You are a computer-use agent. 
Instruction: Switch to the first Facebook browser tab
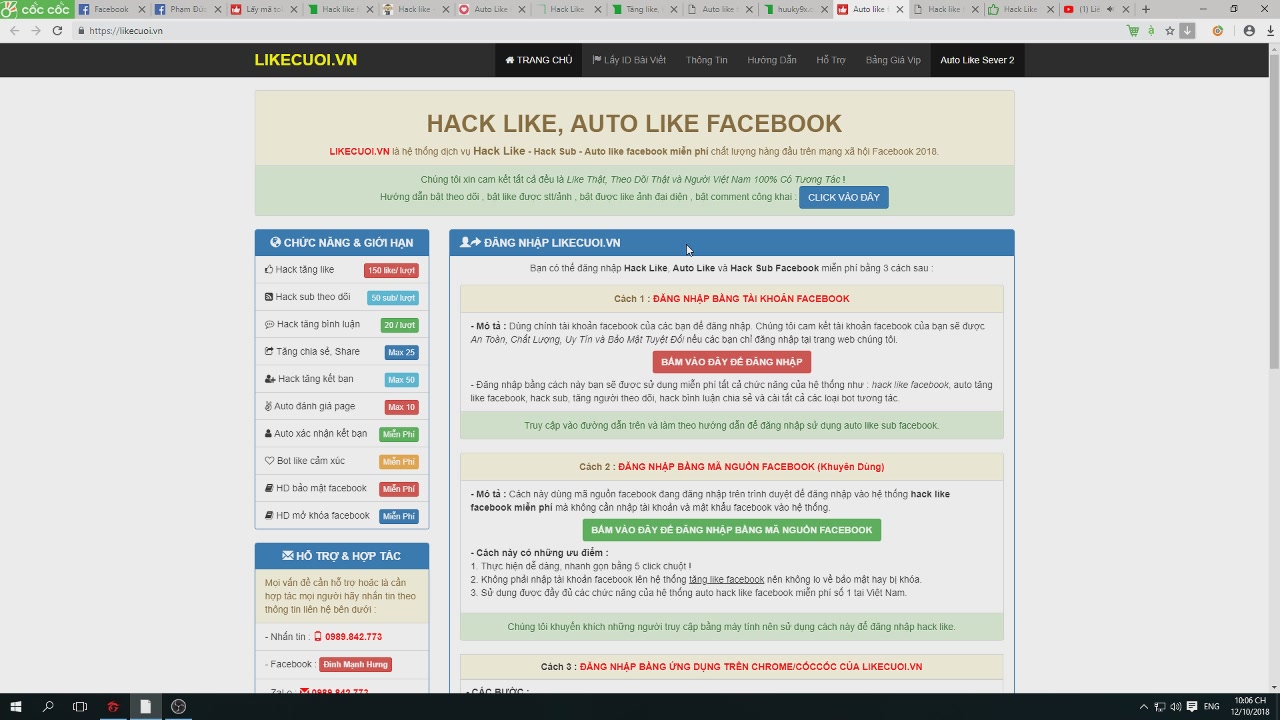[110, 9]
